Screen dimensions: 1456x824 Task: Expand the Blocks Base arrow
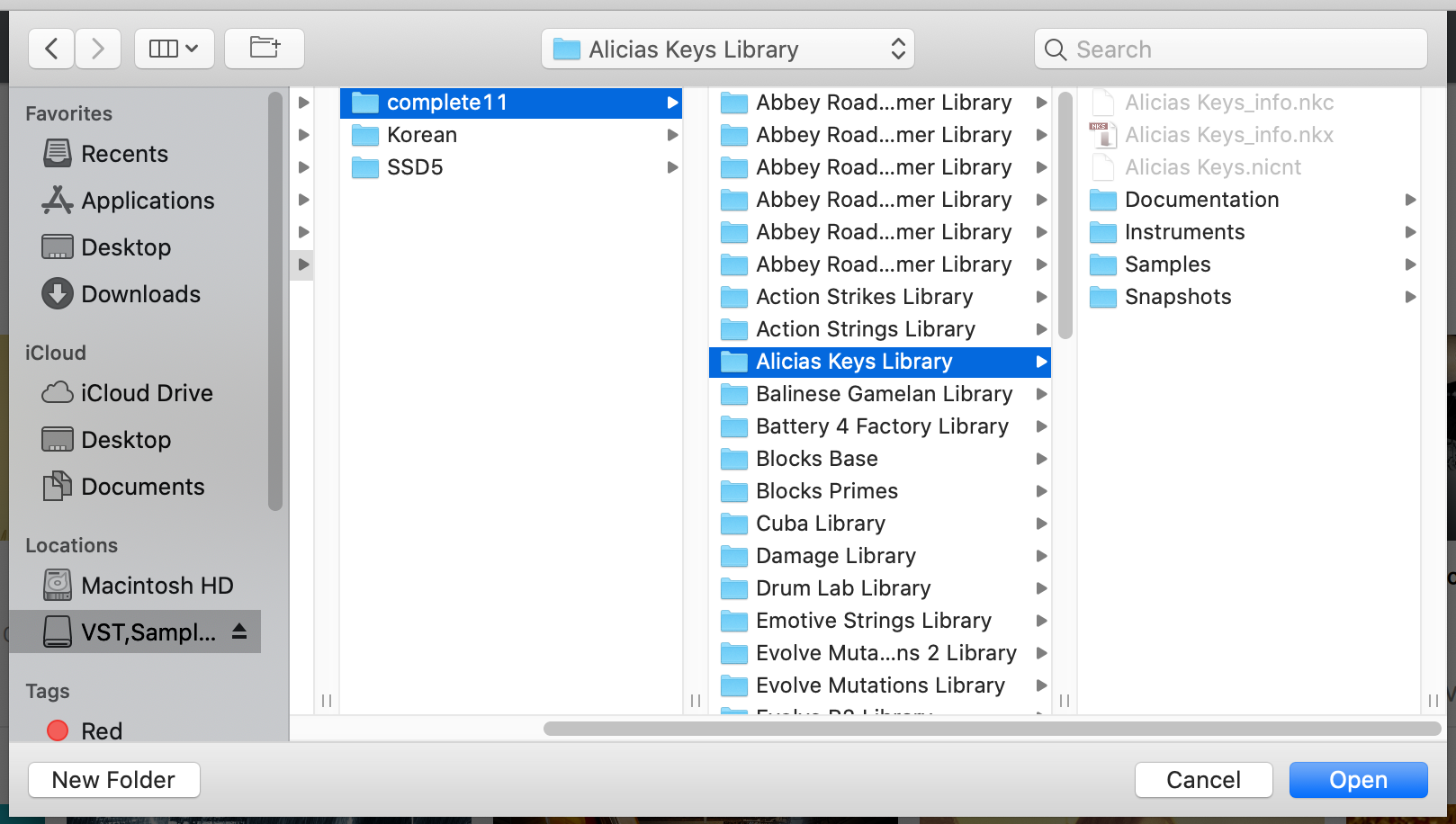click(1041, 459)
